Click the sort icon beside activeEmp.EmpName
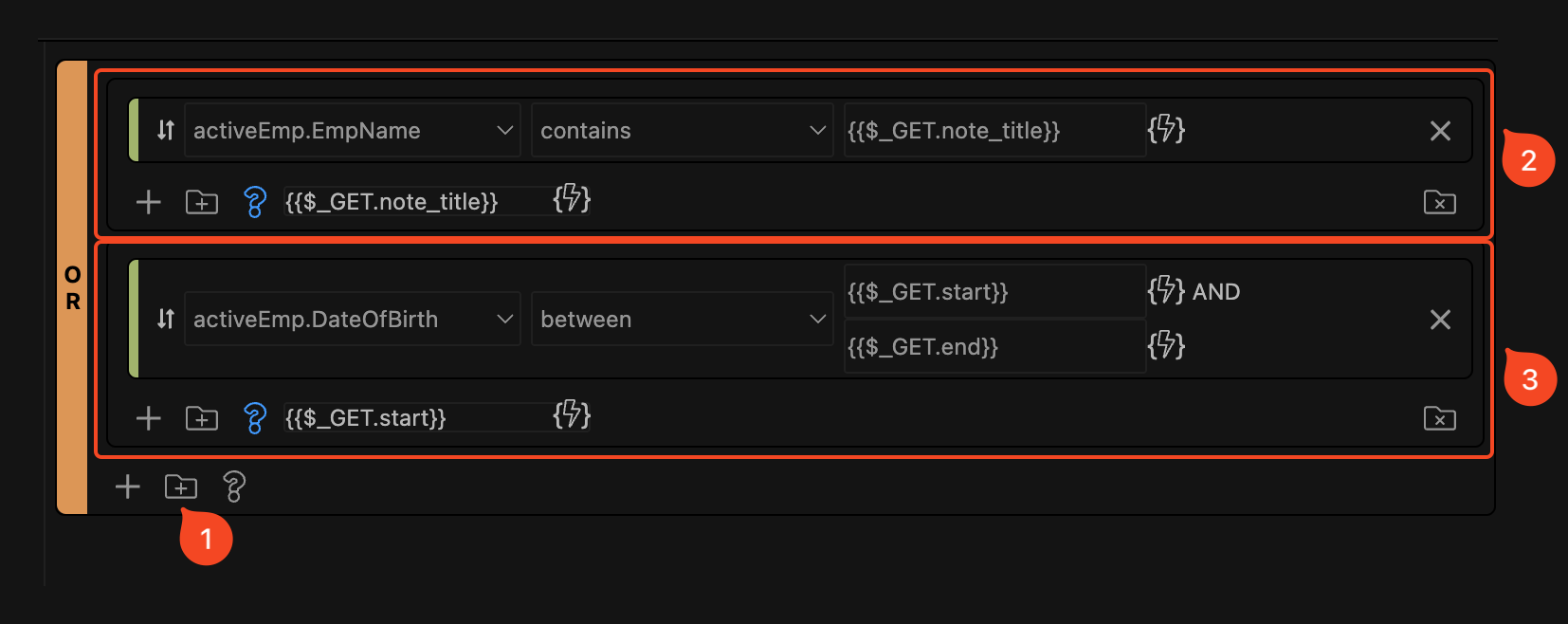1568x624 pixels. tap(166, 130)
